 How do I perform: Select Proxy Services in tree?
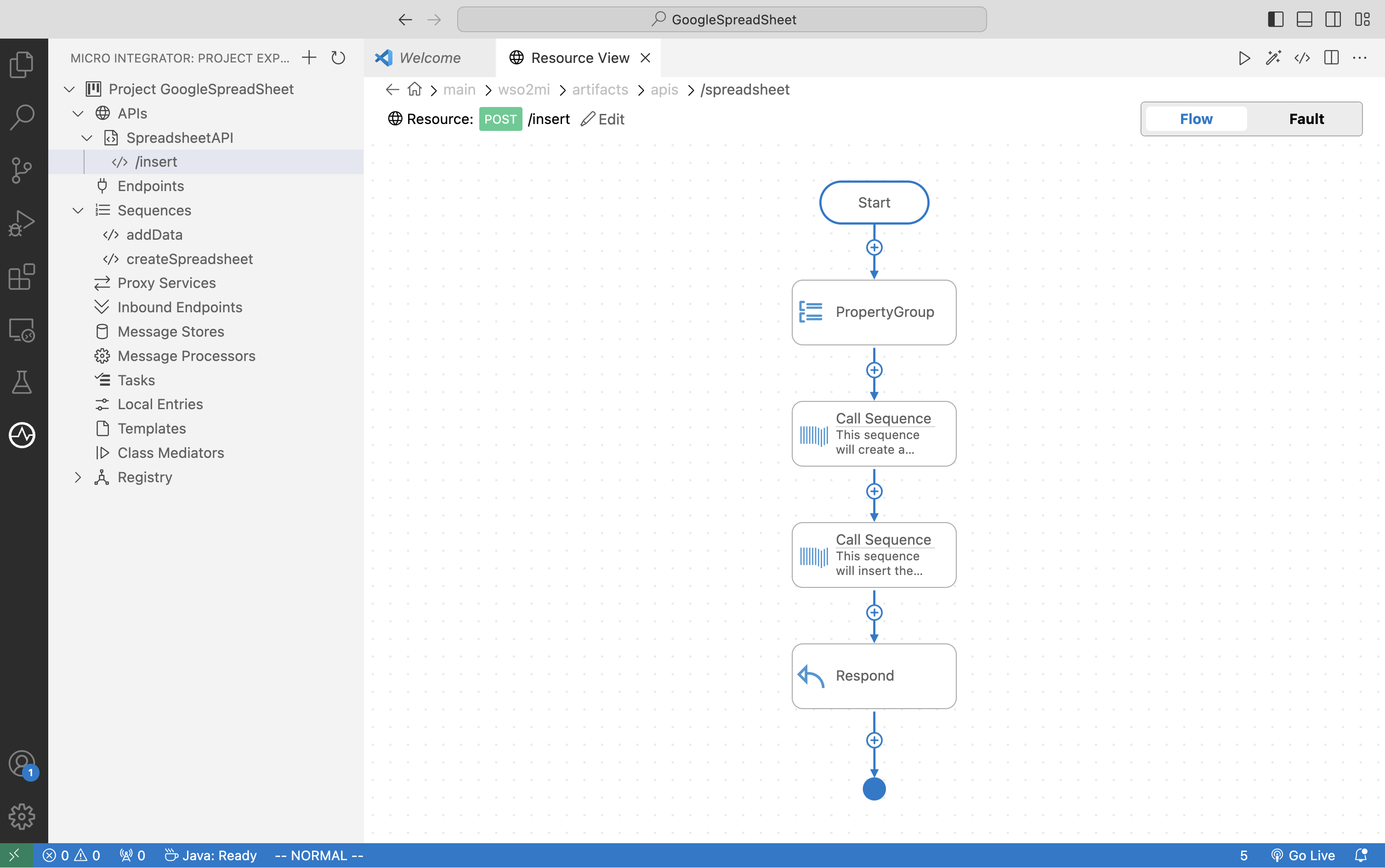[x=206, y=283]
